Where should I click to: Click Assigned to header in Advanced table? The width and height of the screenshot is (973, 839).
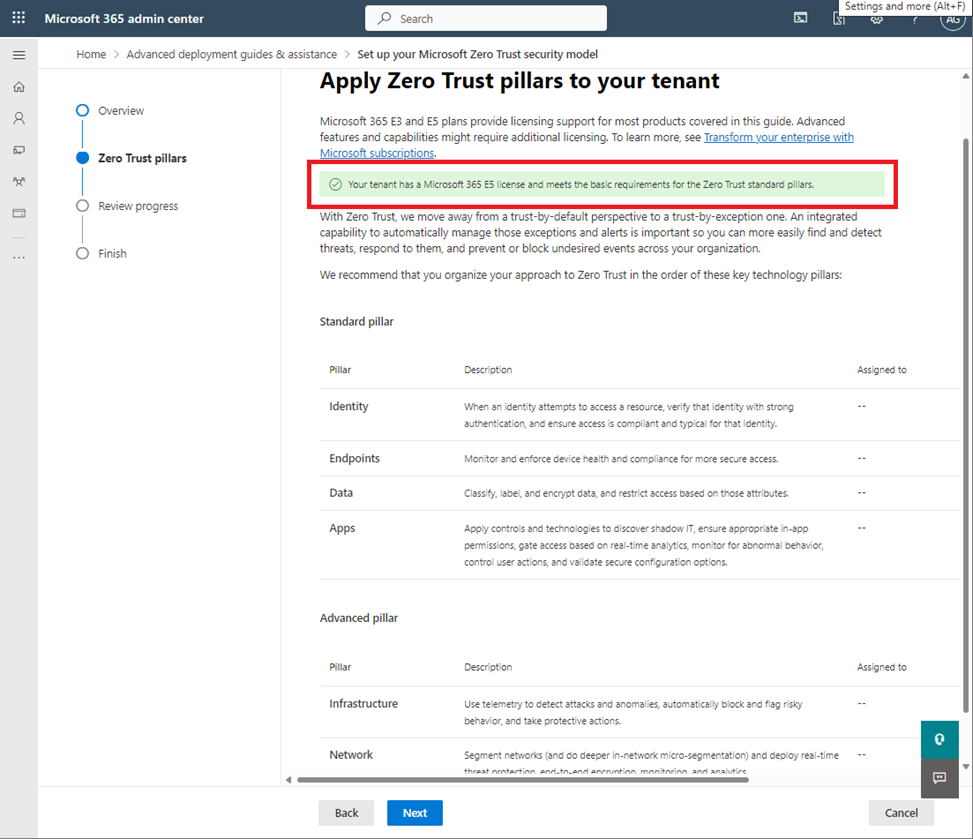pyautogui.click(x=881, y=667)
